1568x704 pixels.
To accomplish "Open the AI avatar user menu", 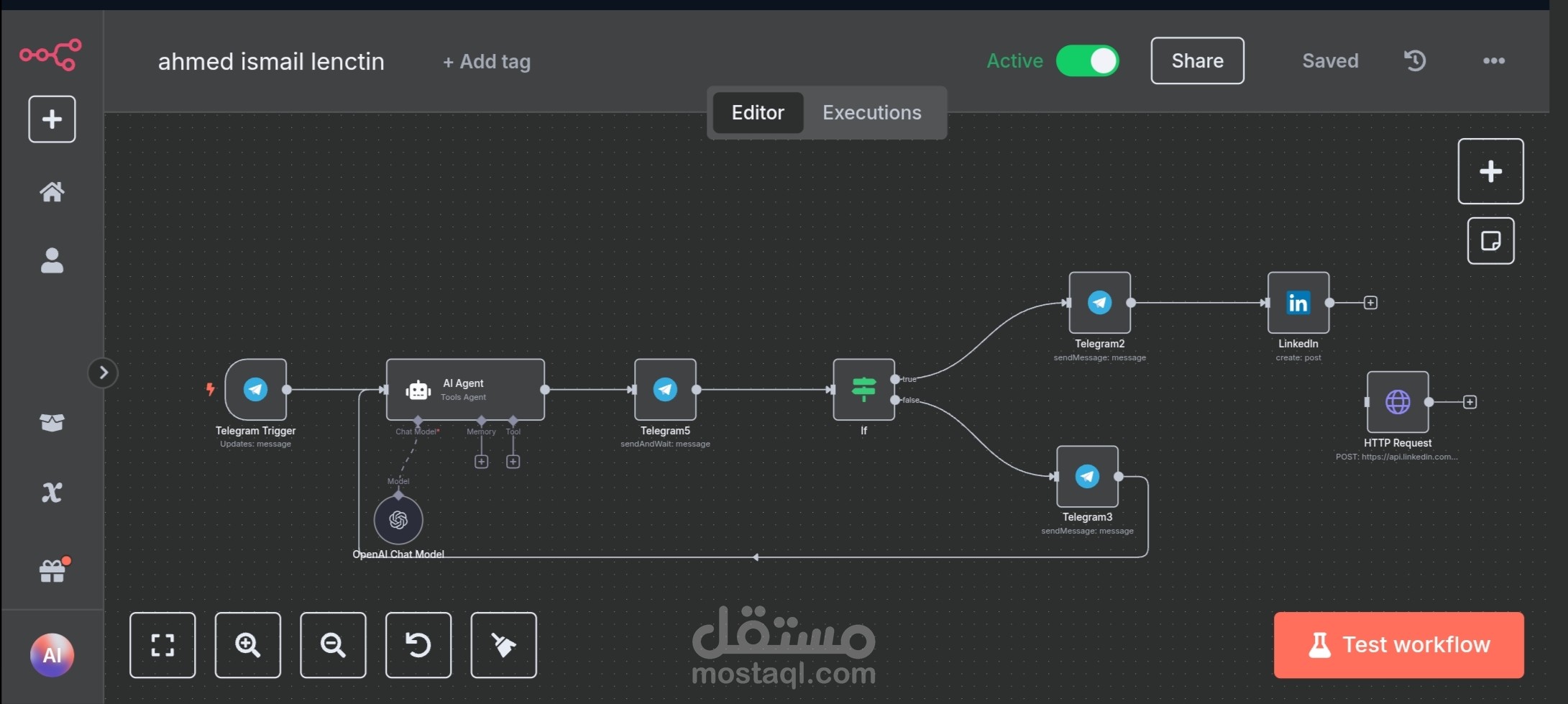I will pos(52,655).
